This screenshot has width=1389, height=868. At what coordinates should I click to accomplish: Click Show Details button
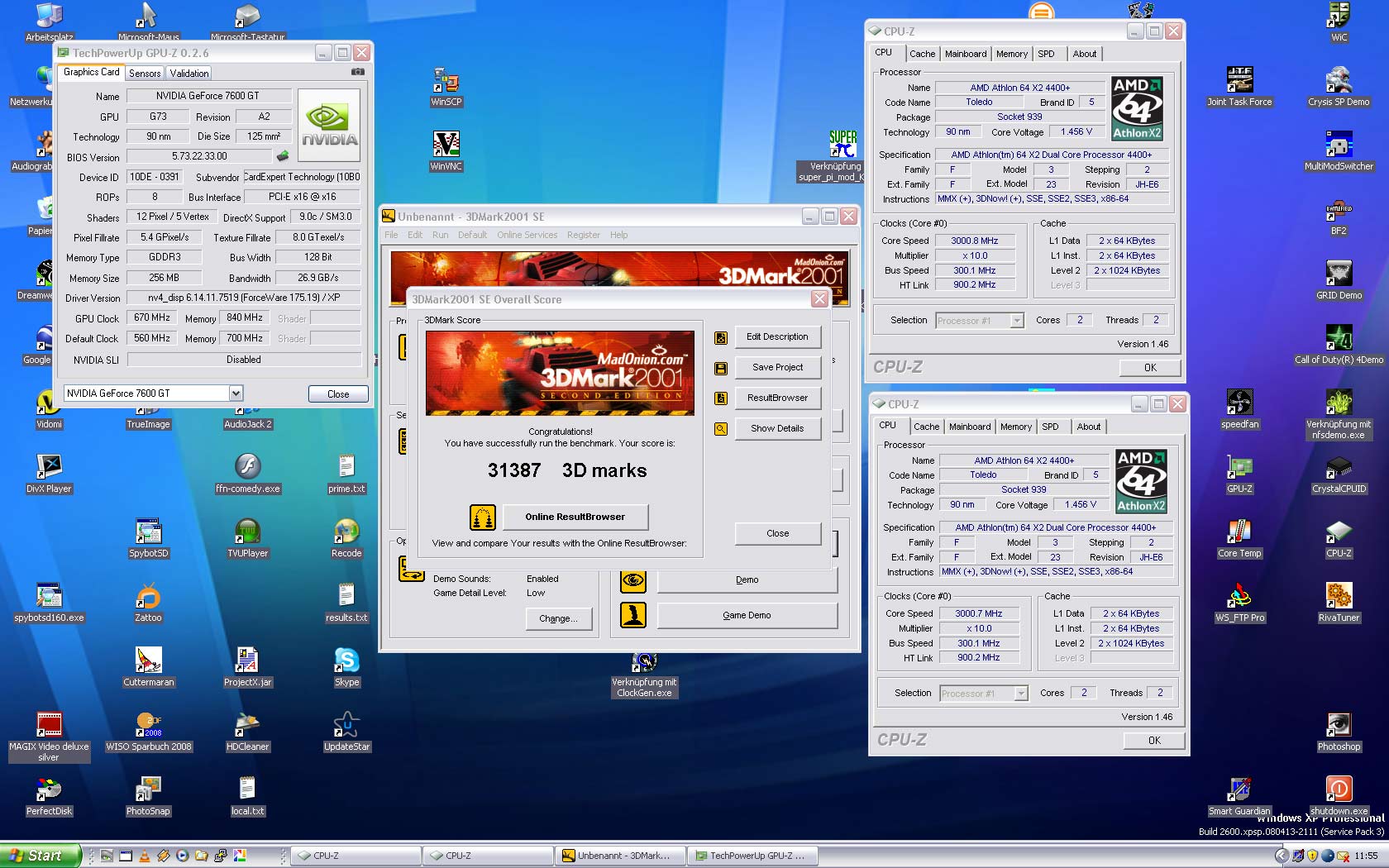coord(777,429)
